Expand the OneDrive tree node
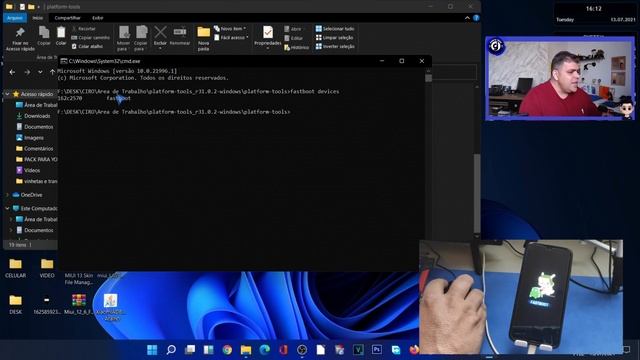The height and width of the screenshot is (360, 640). point(7,195)
